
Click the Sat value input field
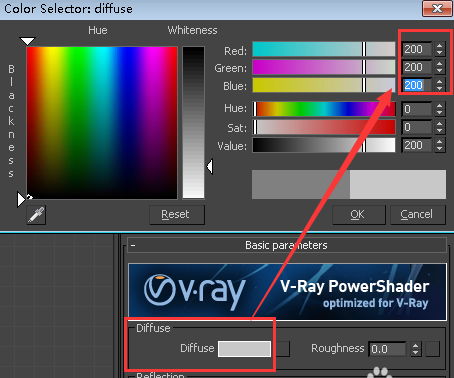point(416,127)
